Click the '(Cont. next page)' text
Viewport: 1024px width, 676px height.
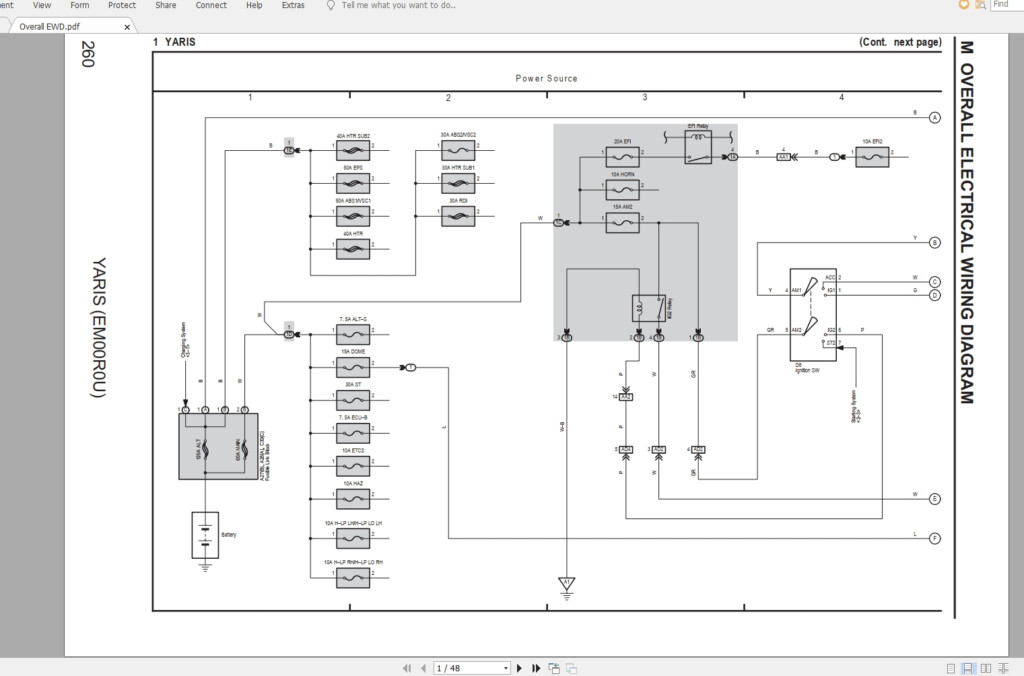click(x=901, y=42)
